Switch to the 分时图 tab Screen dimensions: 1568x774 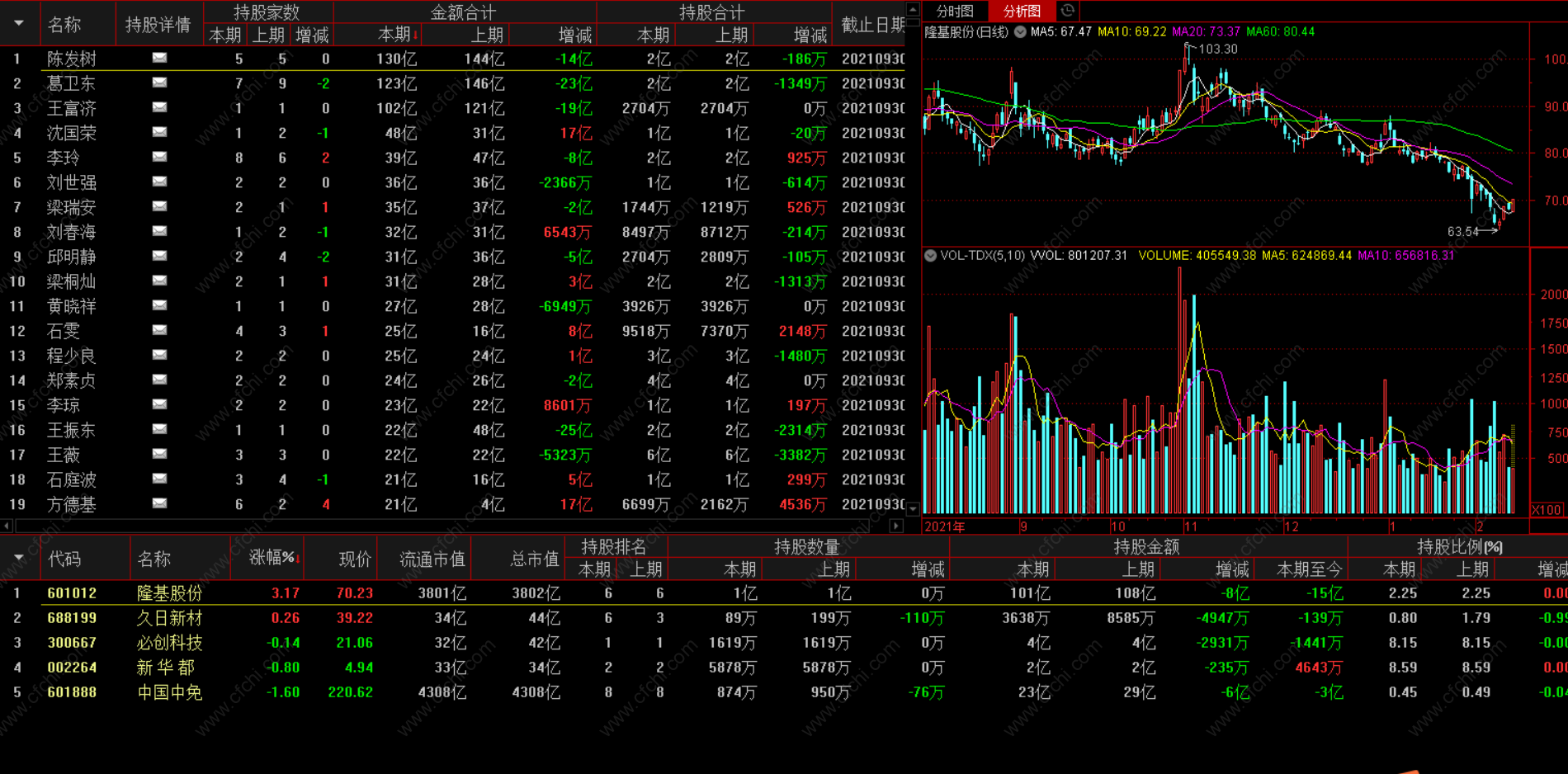(955, 11)
